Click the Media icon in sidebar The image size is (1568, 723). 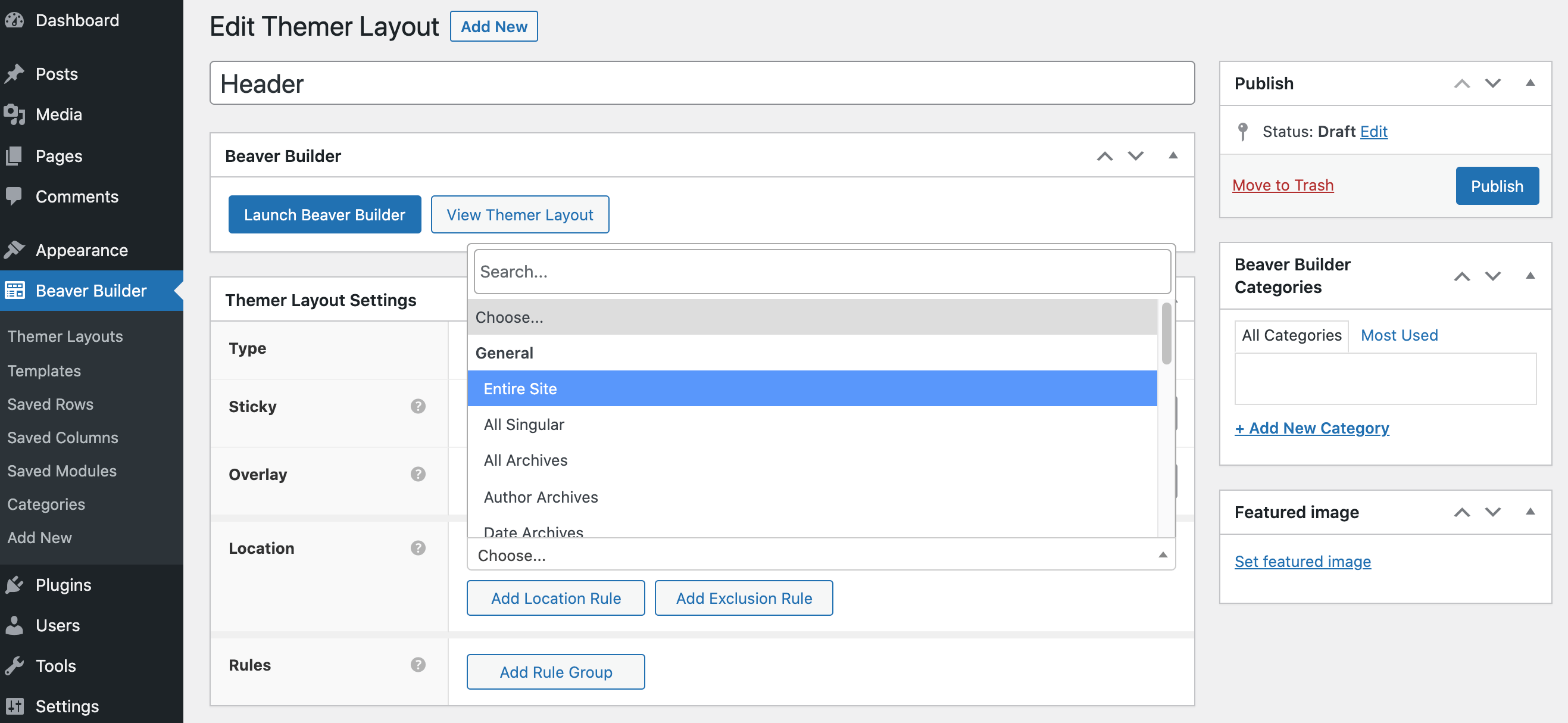click(15, 114)
